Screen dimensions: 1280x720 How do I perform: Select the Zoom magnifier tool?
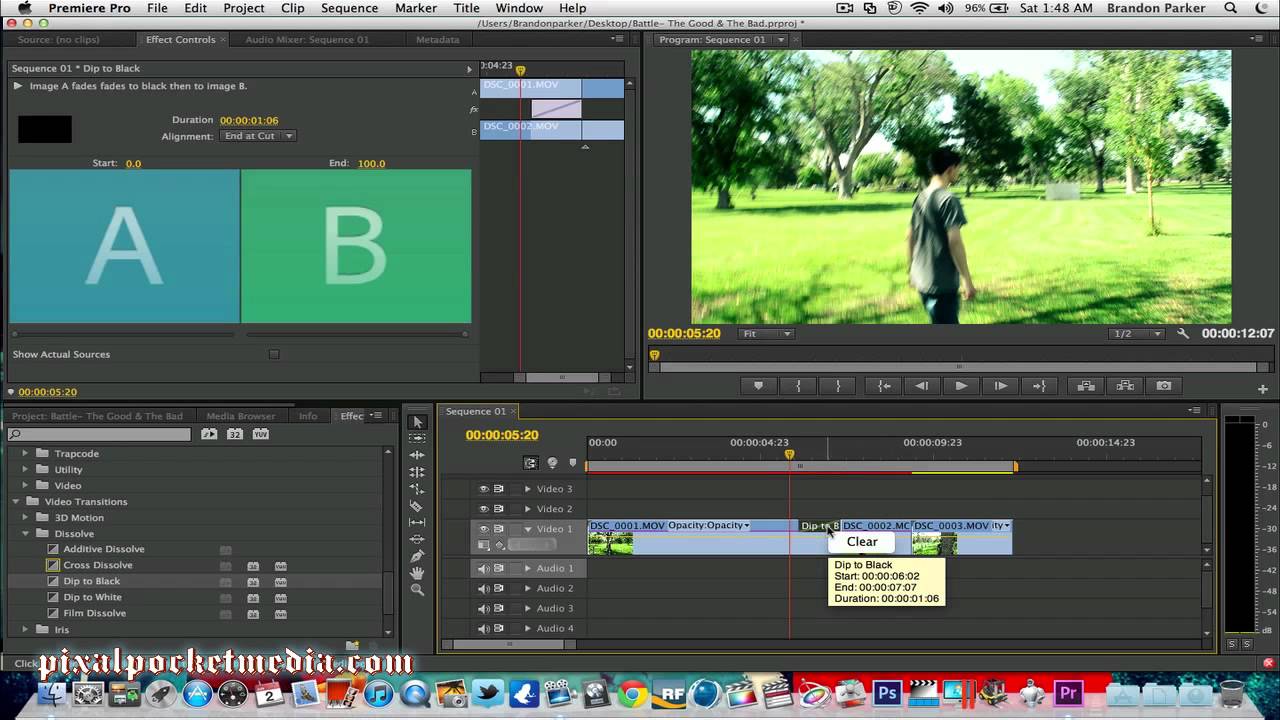[x=417, y=590]
